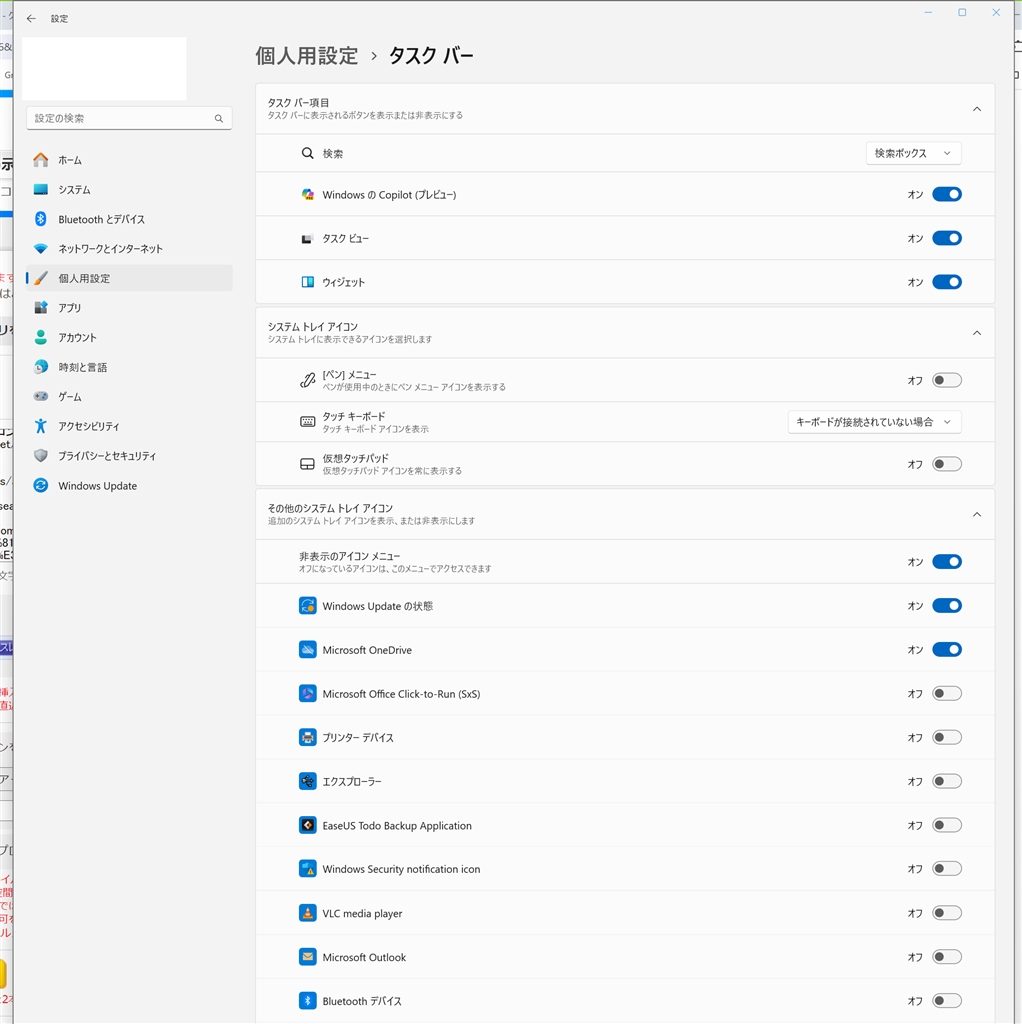Click the Microsoft Outlook envelope icon

(308, 957)
